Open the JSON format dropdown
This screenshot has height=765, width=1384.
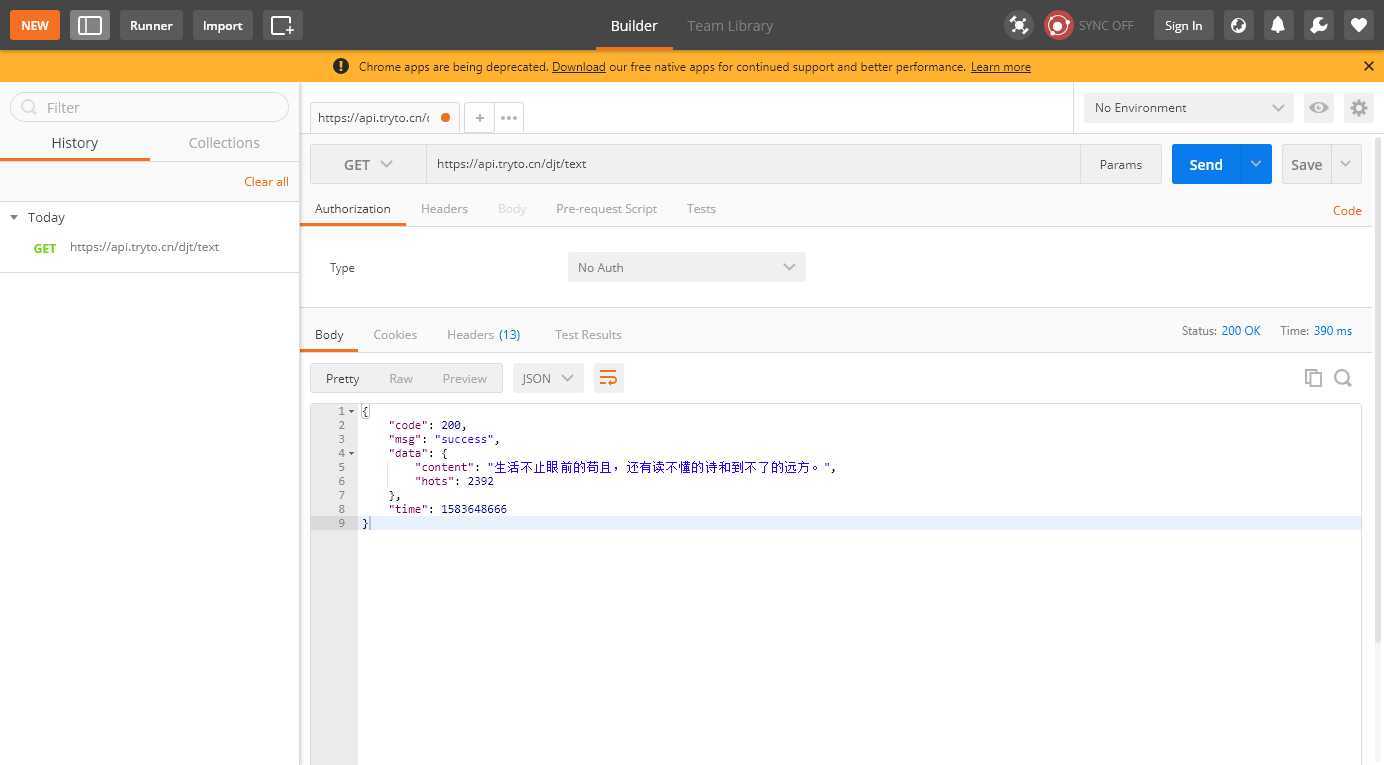pos(548,378)
